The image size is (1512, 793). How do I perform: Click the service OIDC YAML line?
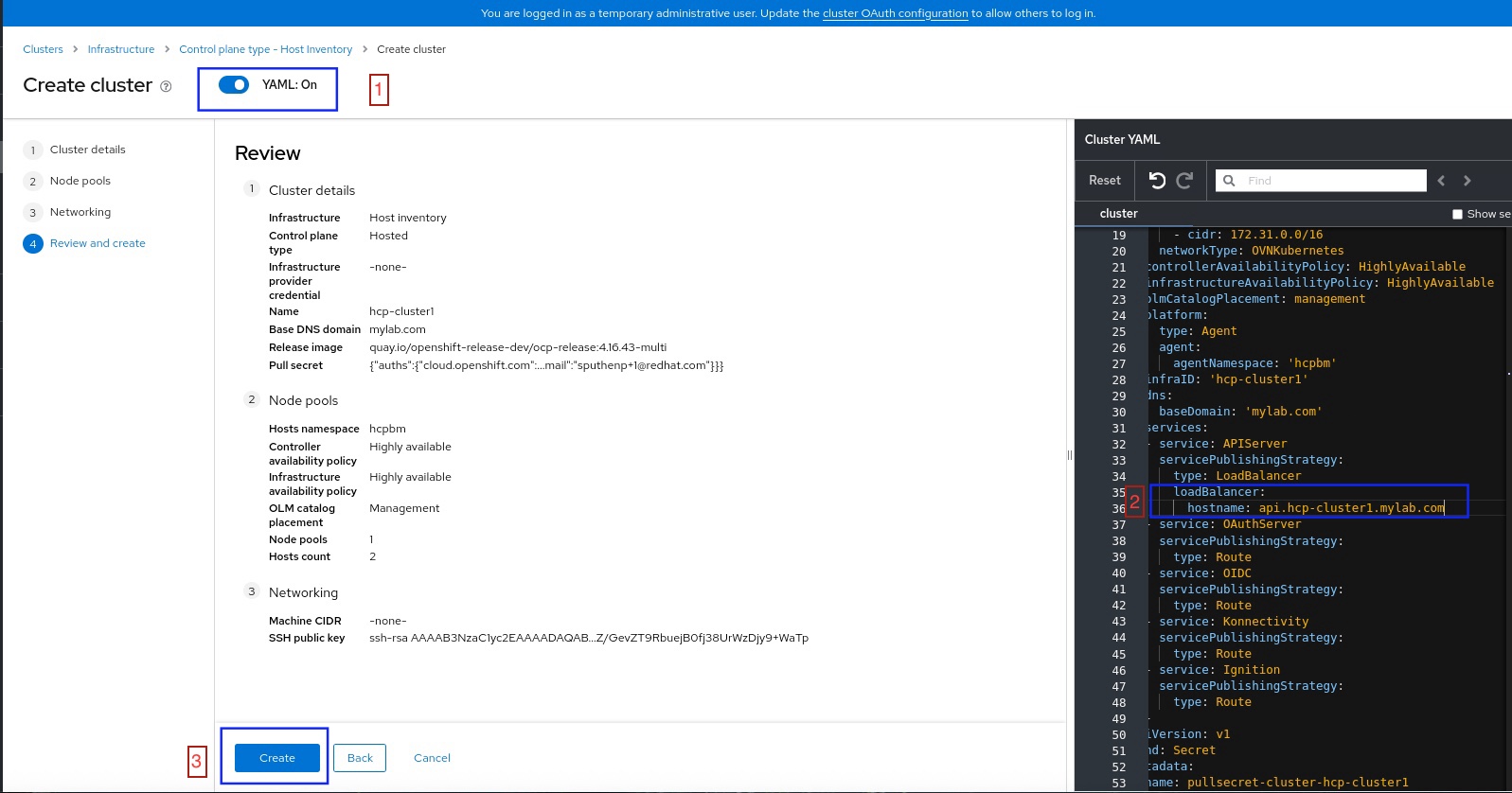(1205, 573)
